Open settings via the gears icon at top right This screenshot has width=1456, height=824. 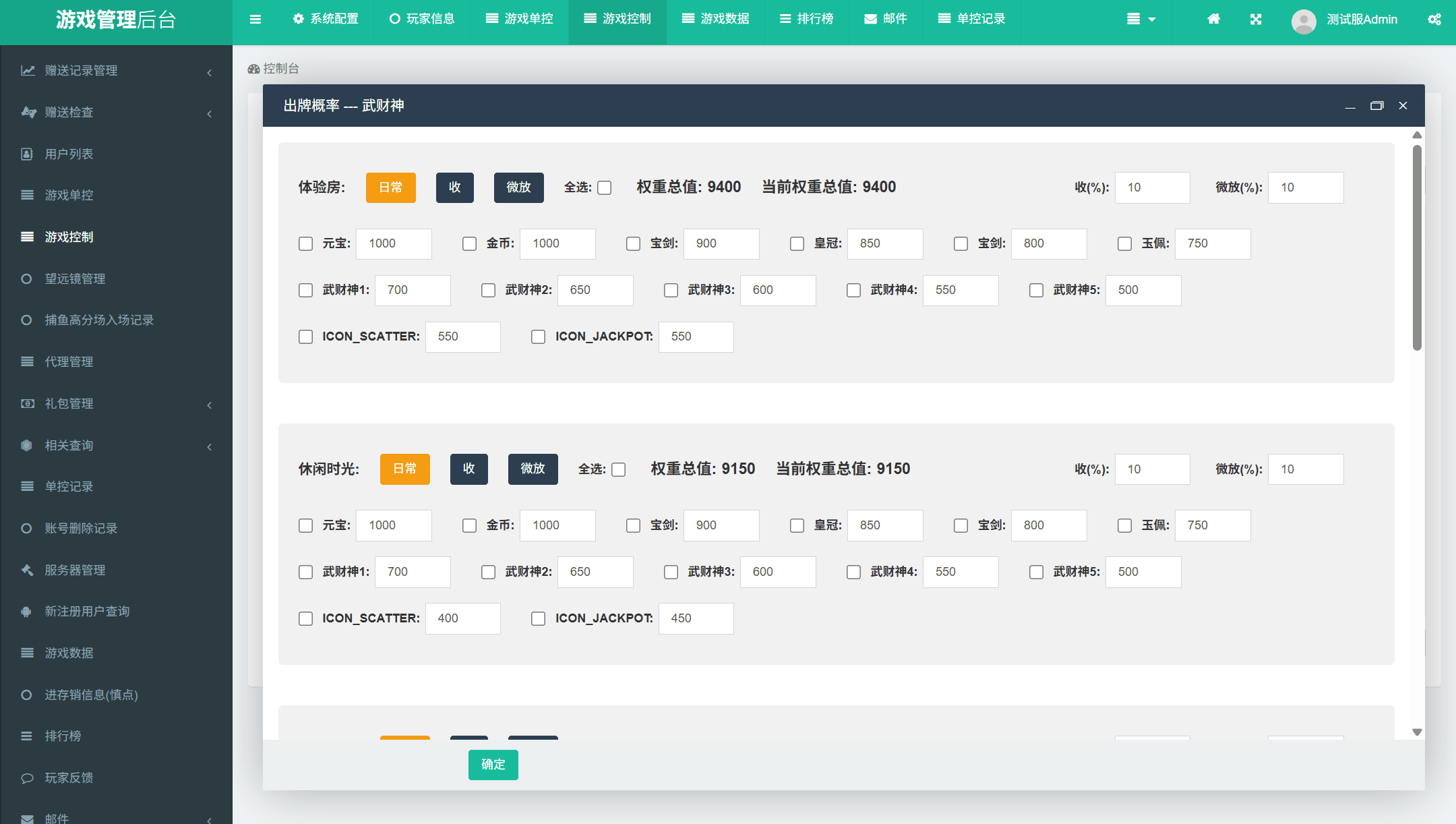[1434, 20]
